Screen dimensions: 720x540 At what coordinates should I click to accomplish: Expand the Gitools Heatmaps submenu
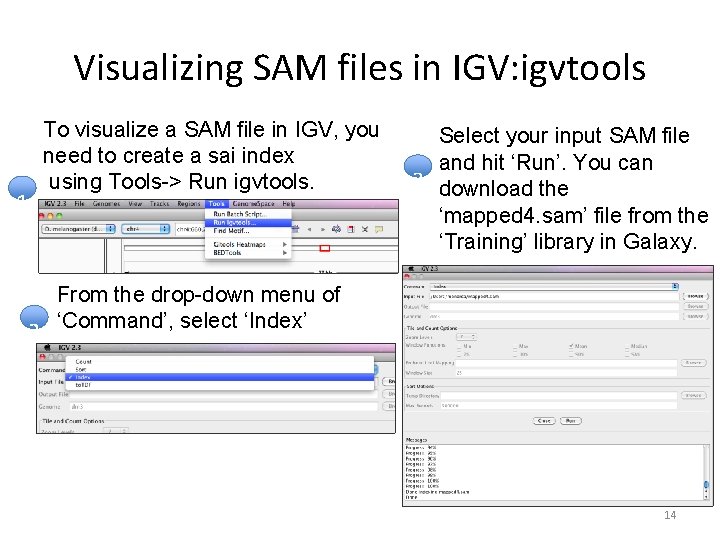pyautogui.click(x=248, y=244)
